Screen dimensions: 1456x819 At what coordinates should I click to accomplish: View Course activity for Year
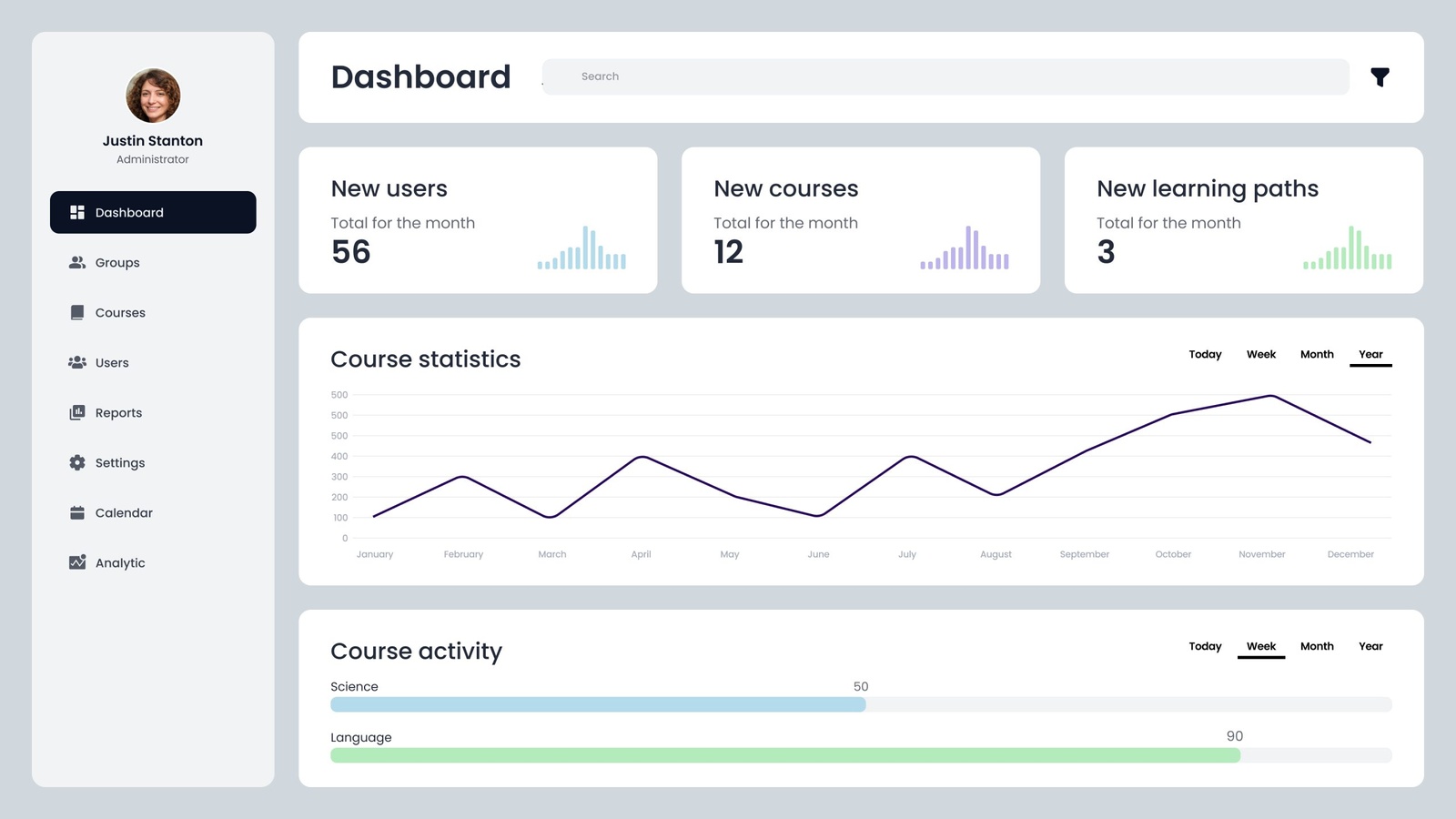click(x=1370, y=647)
